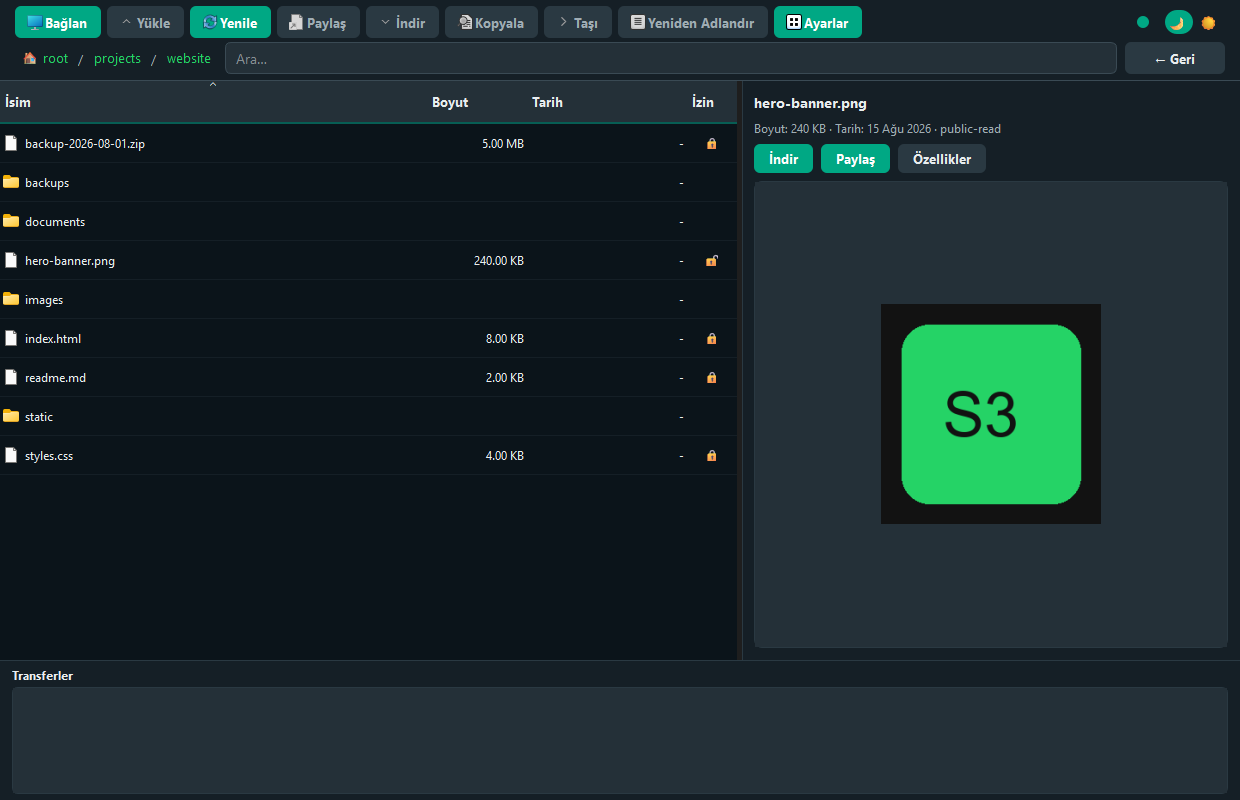Click the sort arrow above İsim column

pos(212,85)
